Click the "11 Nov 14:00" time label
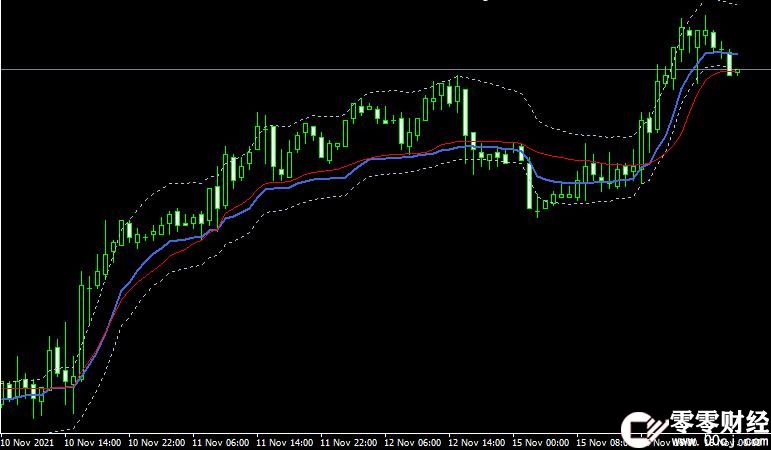 [x=285, y=443]
